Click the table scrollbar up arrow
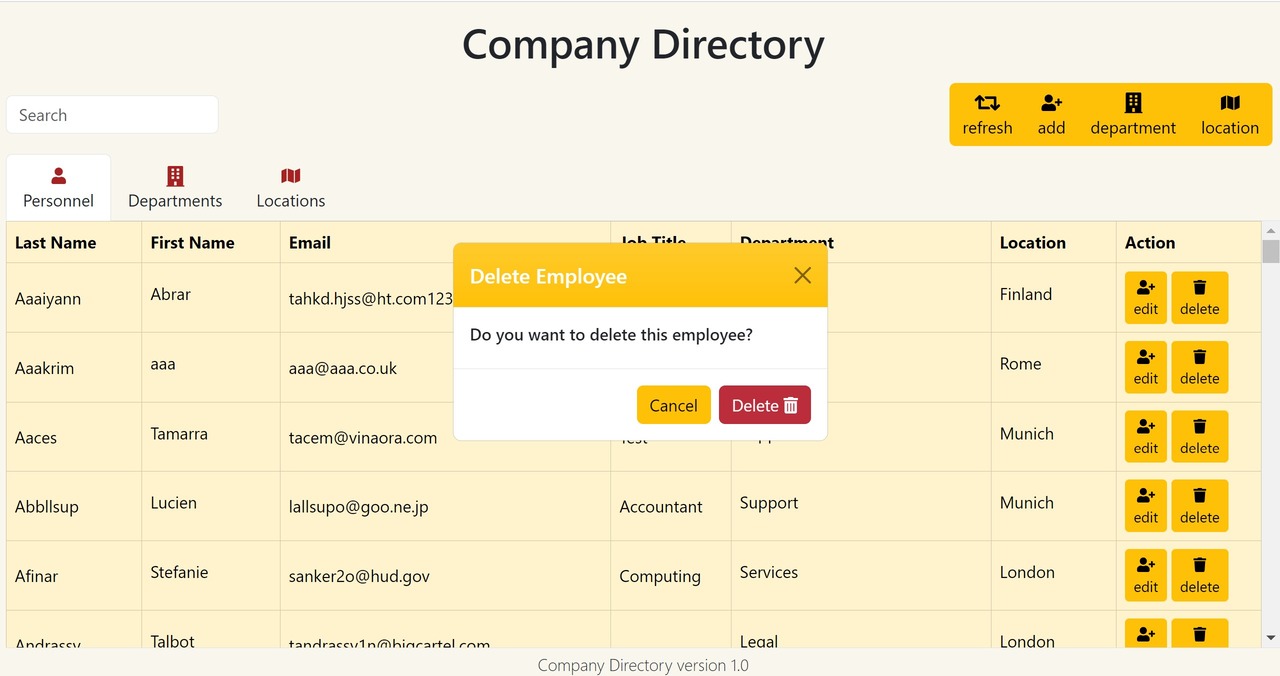 1271,231
